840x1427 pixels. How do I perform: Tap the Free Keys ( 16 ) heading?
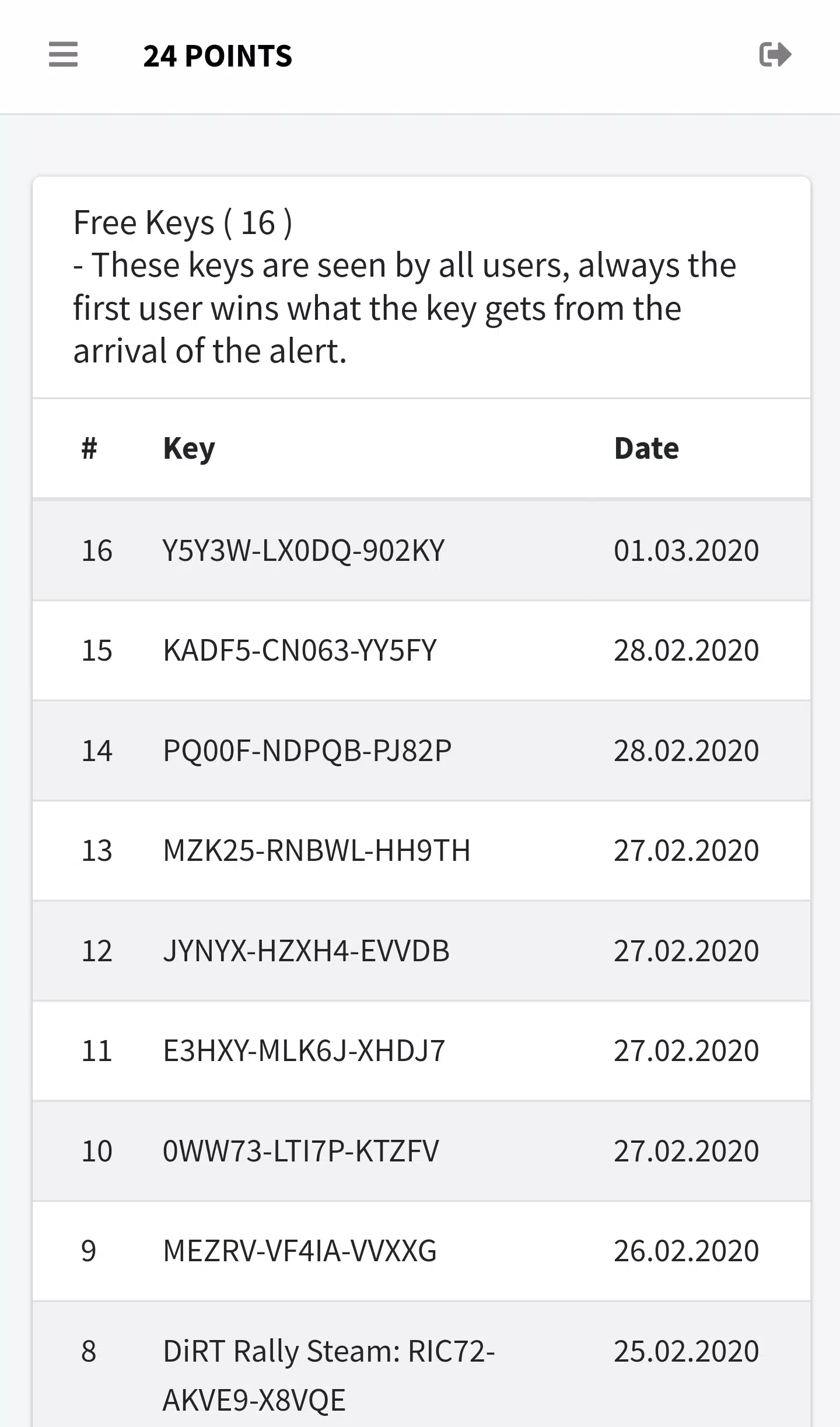[x=183, y=223]
